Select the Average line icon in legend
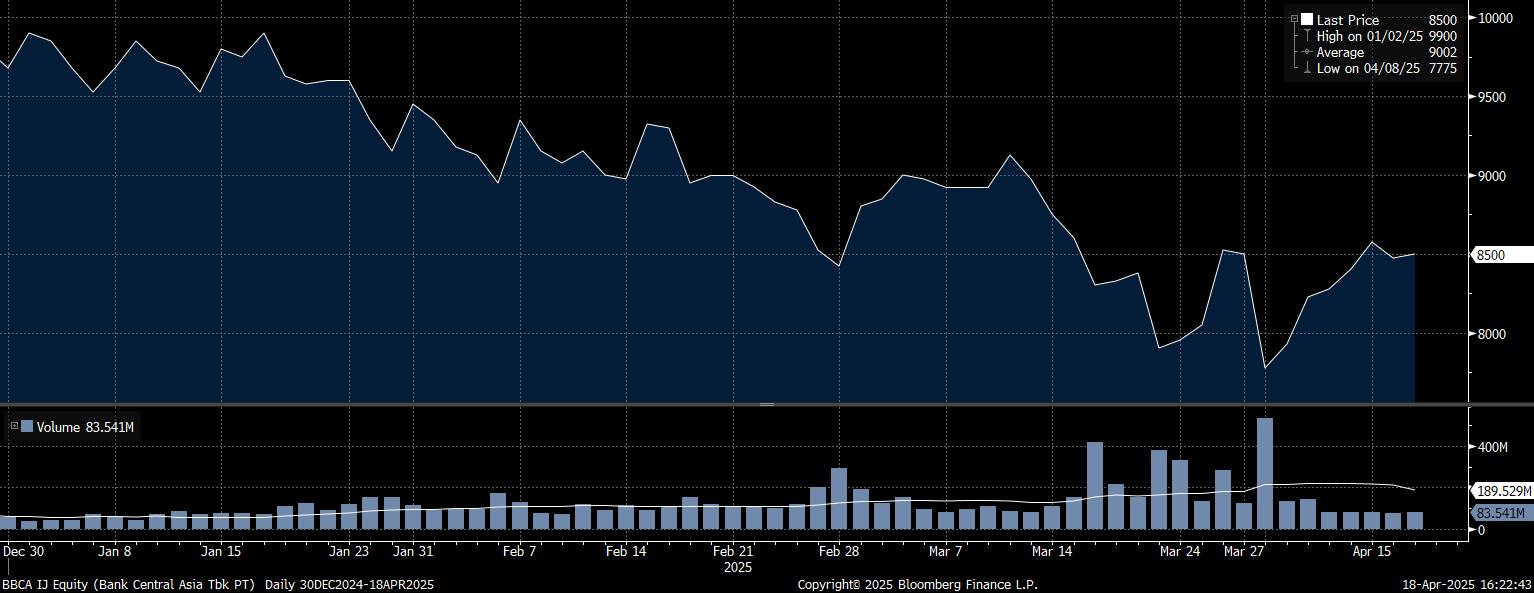 click(x=1306, y=52)
